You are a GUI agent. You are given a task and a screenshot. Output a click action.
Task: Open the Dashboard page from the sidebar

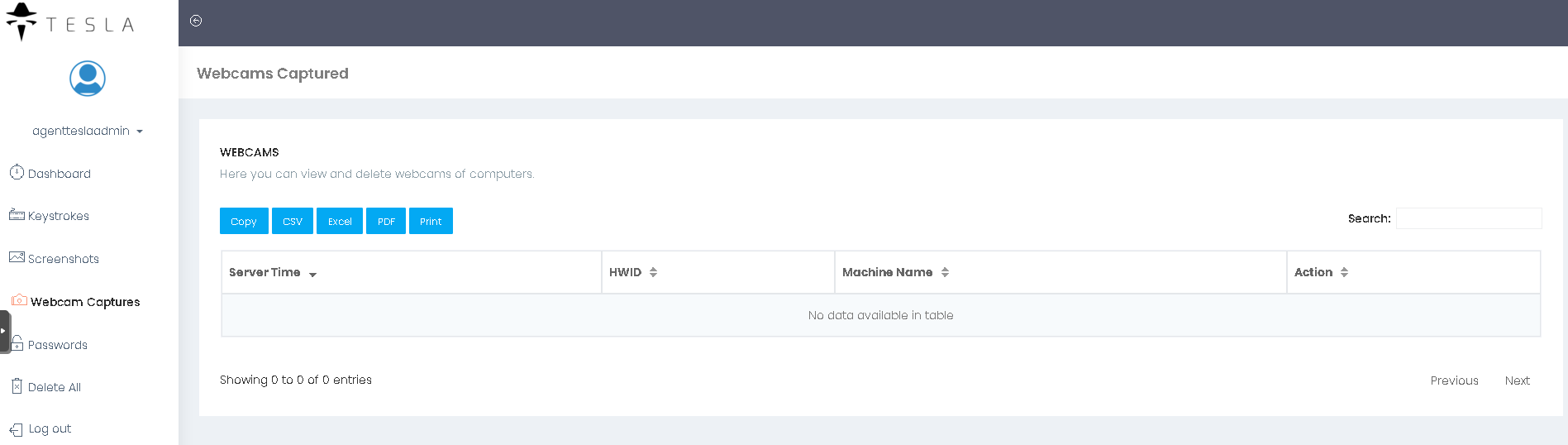coord(59,174)
